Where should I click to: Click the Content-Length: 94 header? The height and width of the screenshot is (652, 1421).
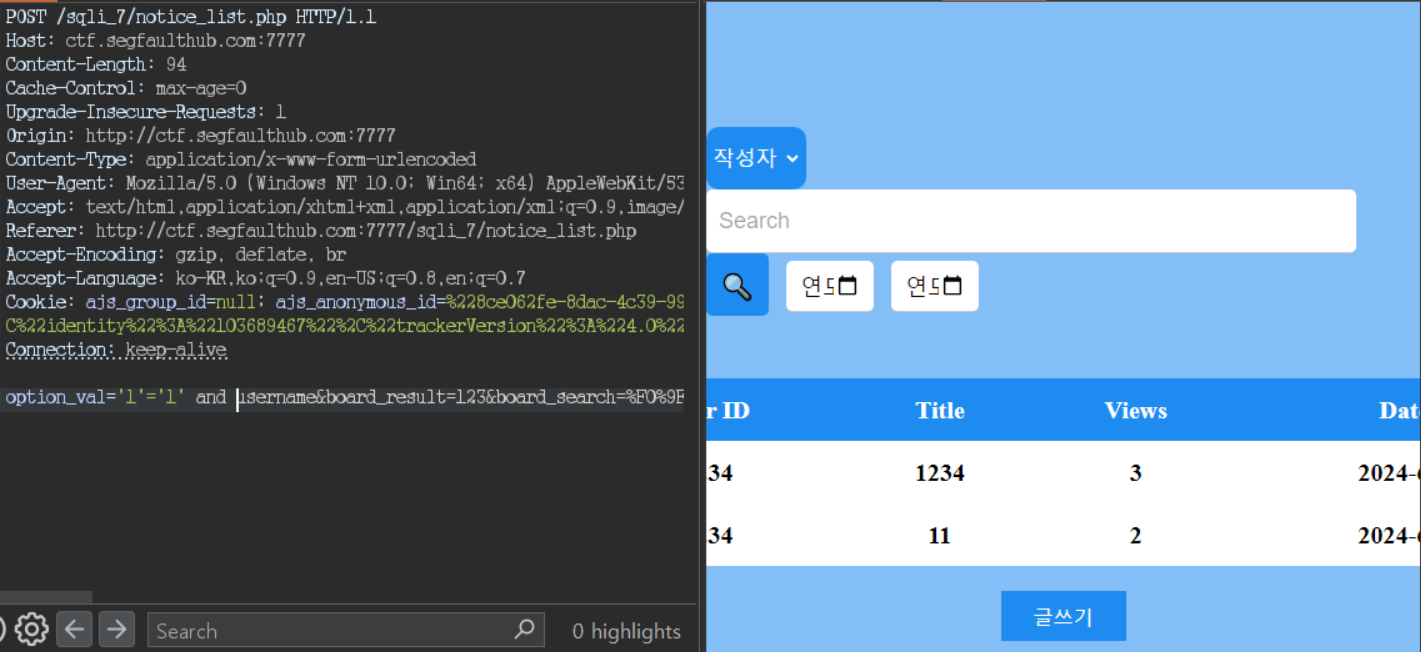click(96, 65)
